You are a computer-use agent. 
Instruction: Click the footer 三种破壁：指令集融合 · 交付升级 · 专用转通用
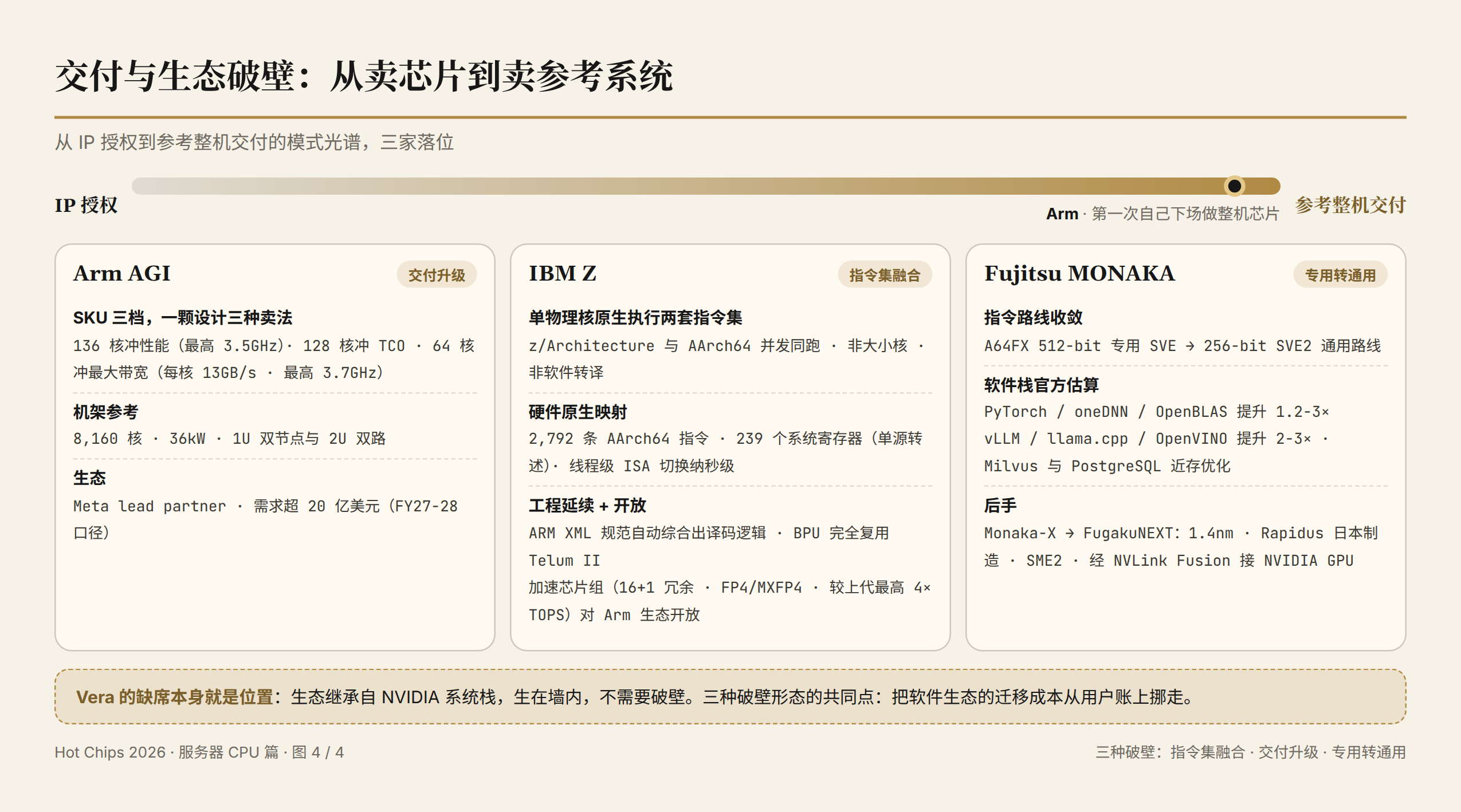pos(1251,752)
